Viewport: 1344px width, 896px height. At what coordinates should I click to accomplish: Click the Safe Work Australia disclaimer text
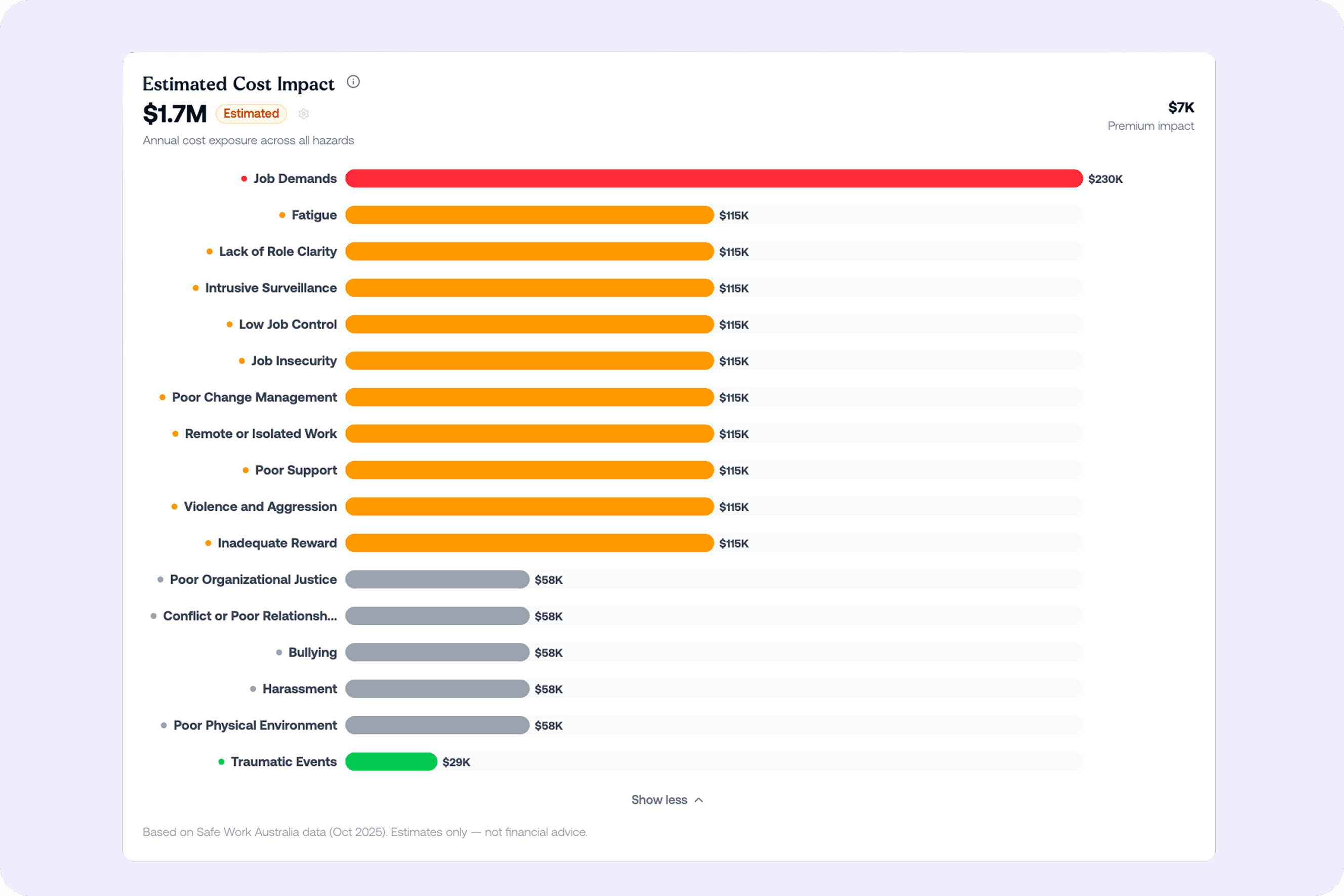(x=364, y=833)
